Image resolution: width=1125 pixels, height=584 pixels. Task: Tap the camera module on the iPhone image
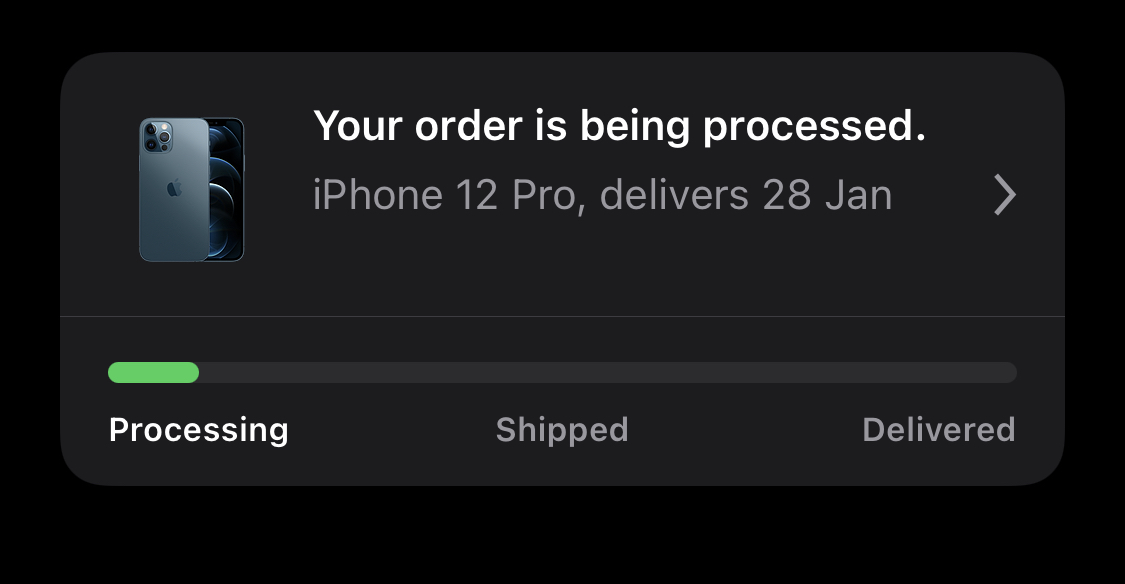pyautogui.click(x=156, y=137)
